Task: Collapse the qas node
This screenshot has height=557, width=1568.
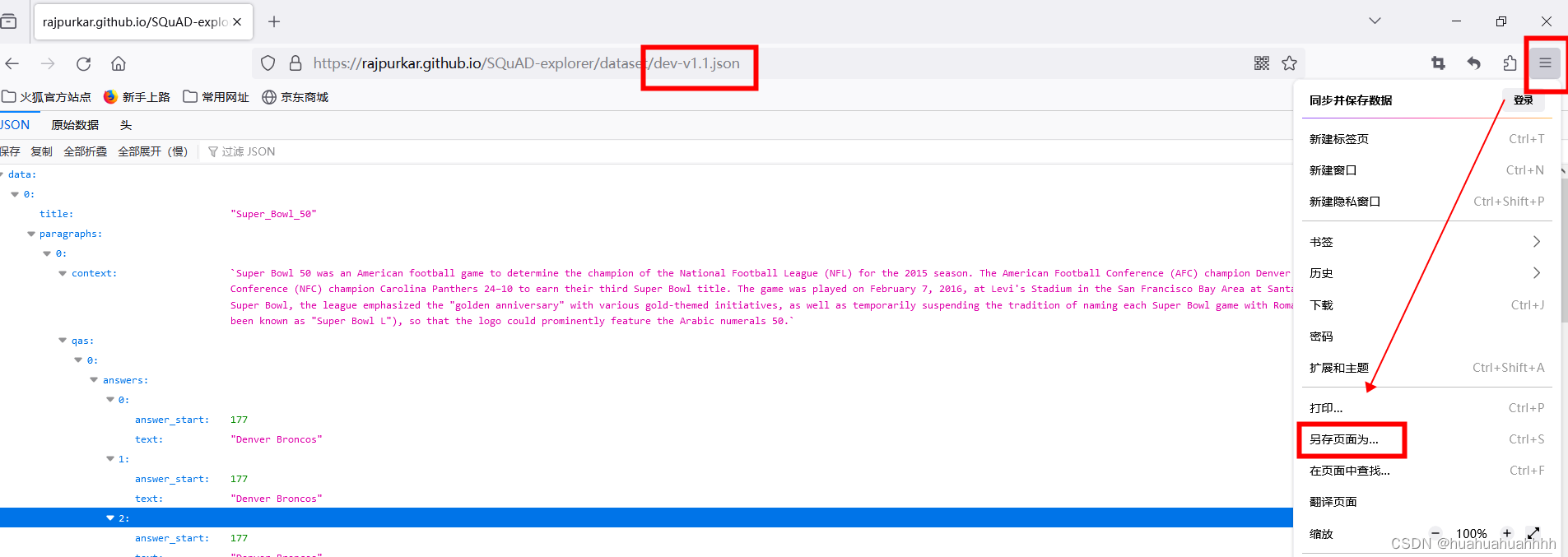Action: click(63, 341)
